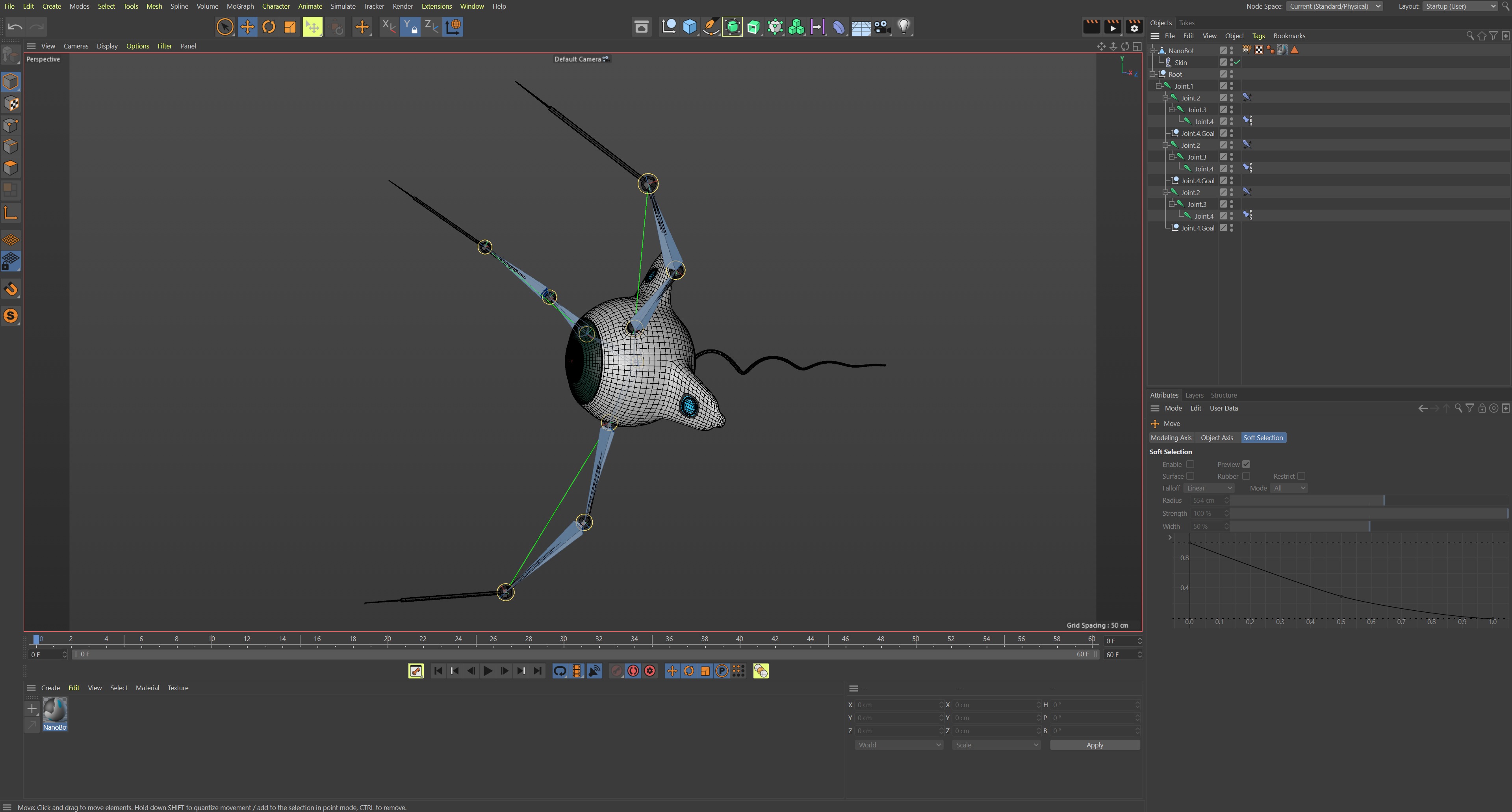Open material manager Texture menu
Screen dimensions: 1512x812
tap(178, 688)
